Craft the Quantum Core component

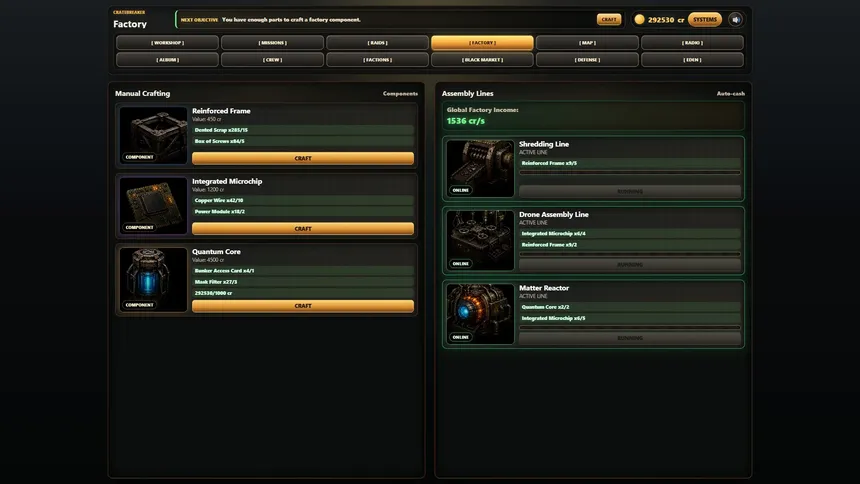[303, 306]
